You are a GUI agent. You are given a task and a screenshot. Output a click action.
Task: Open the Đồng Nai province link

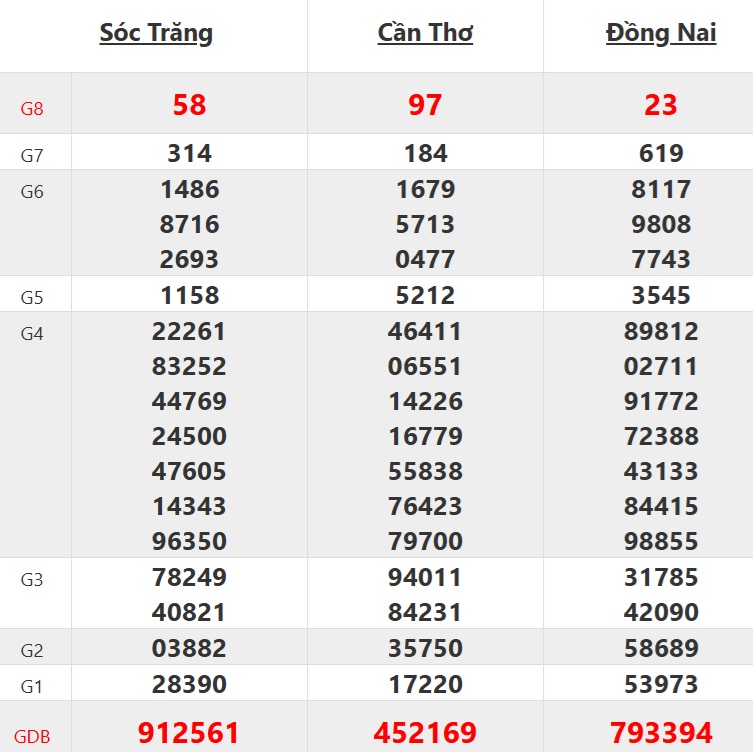coord(661,33)
